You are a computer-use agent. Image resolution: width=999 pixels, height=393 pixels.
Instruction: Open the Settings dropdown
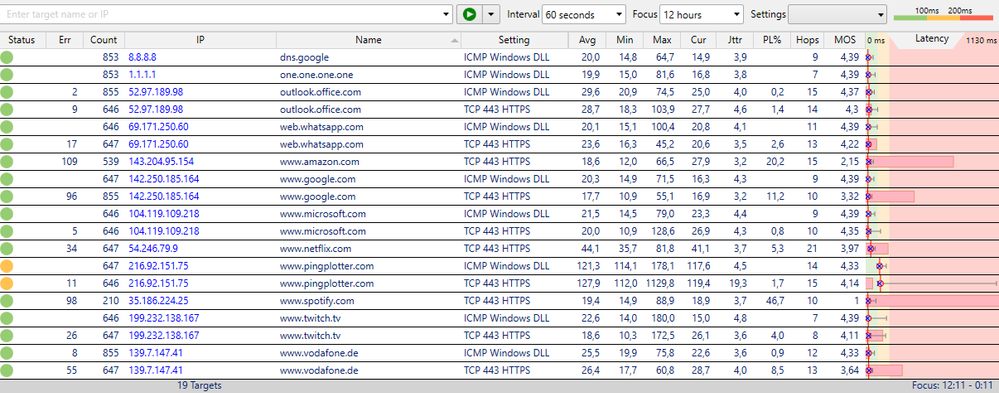837,14
